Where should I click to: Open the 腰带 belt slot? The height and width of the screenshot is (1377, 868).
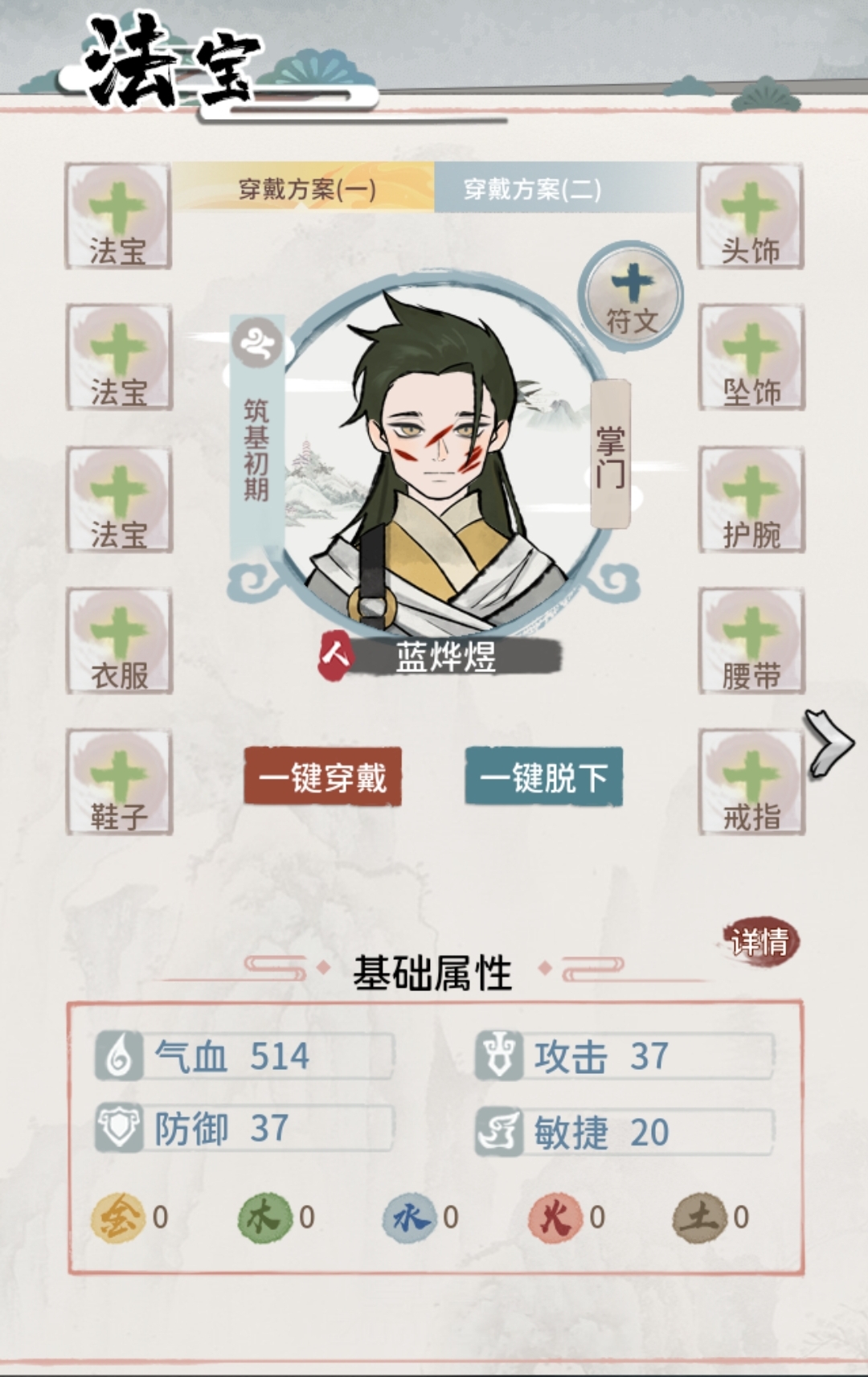click(751, 641)
